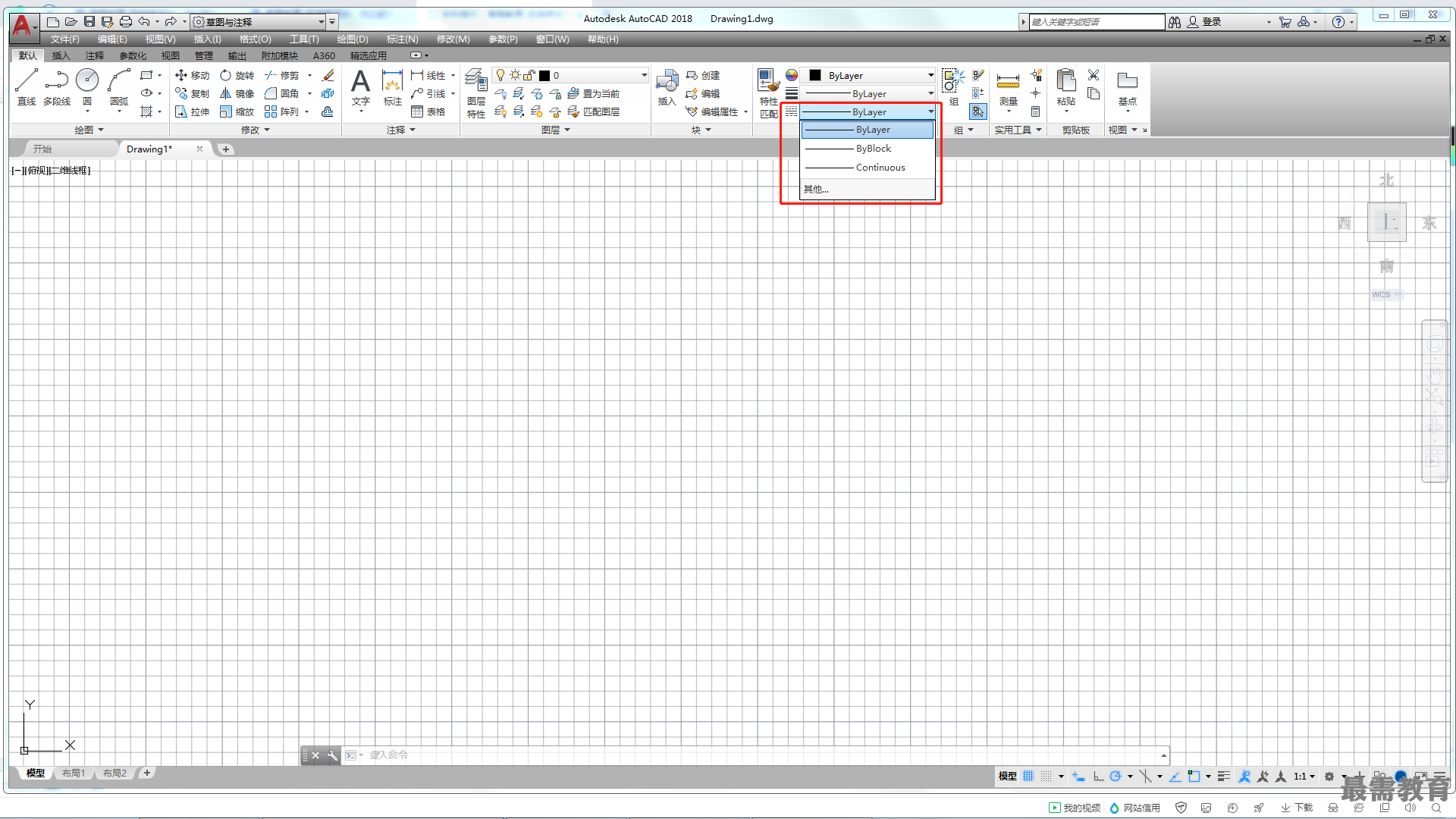Click the Scale (缩放) tool
The image size is (1456, 819).
(x=237, y=111)
